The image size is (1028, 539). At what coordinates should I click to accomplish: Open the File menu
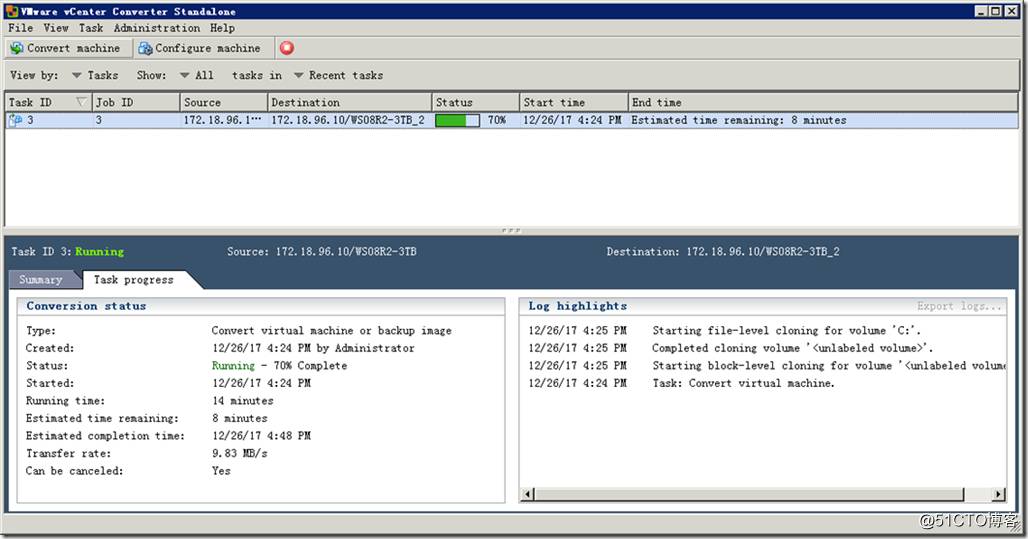20,28
